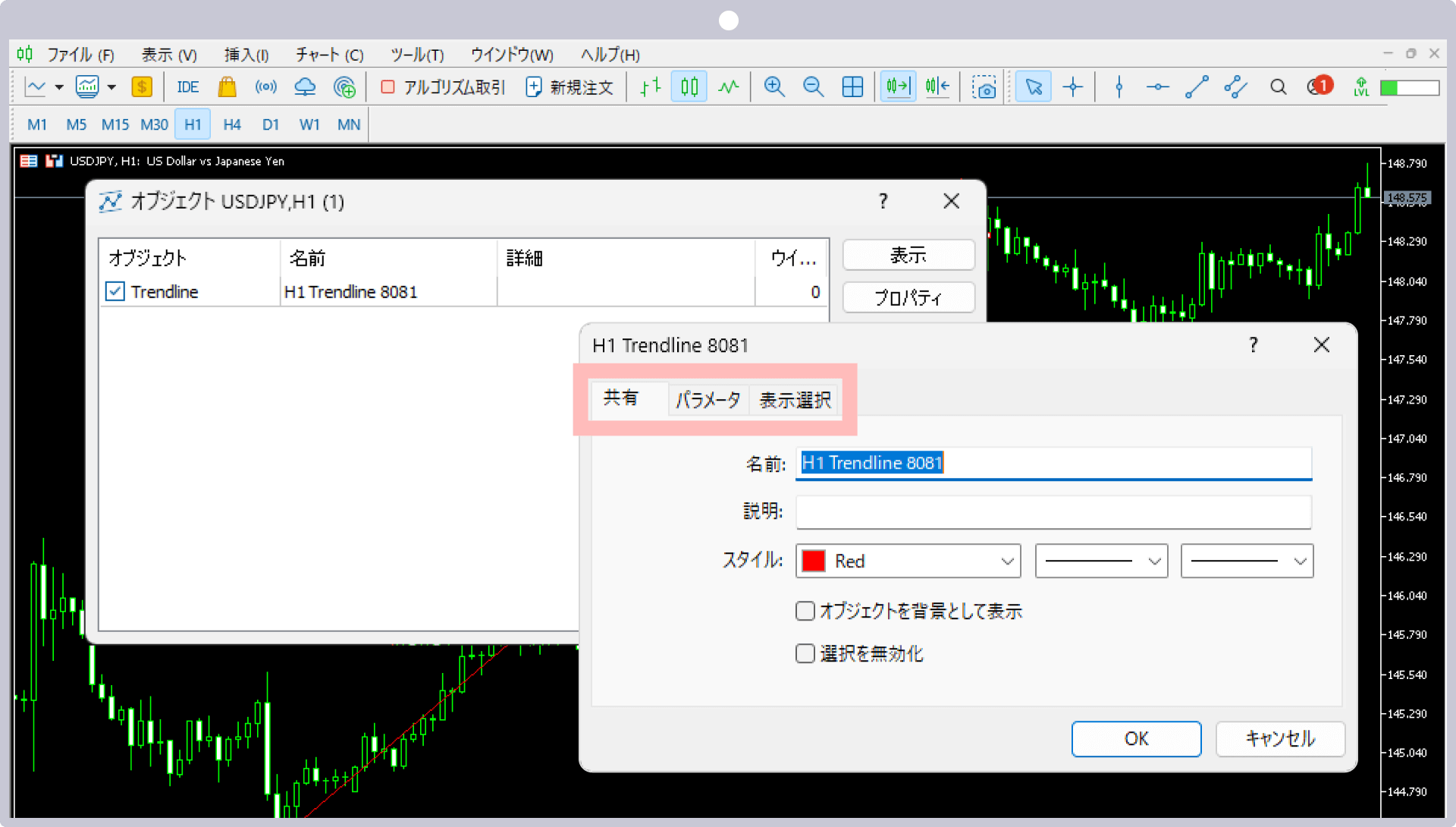This screenshot has height=827, width=1456.
Task: Open the VPS globe plus icon
Action: pos(344,87)
